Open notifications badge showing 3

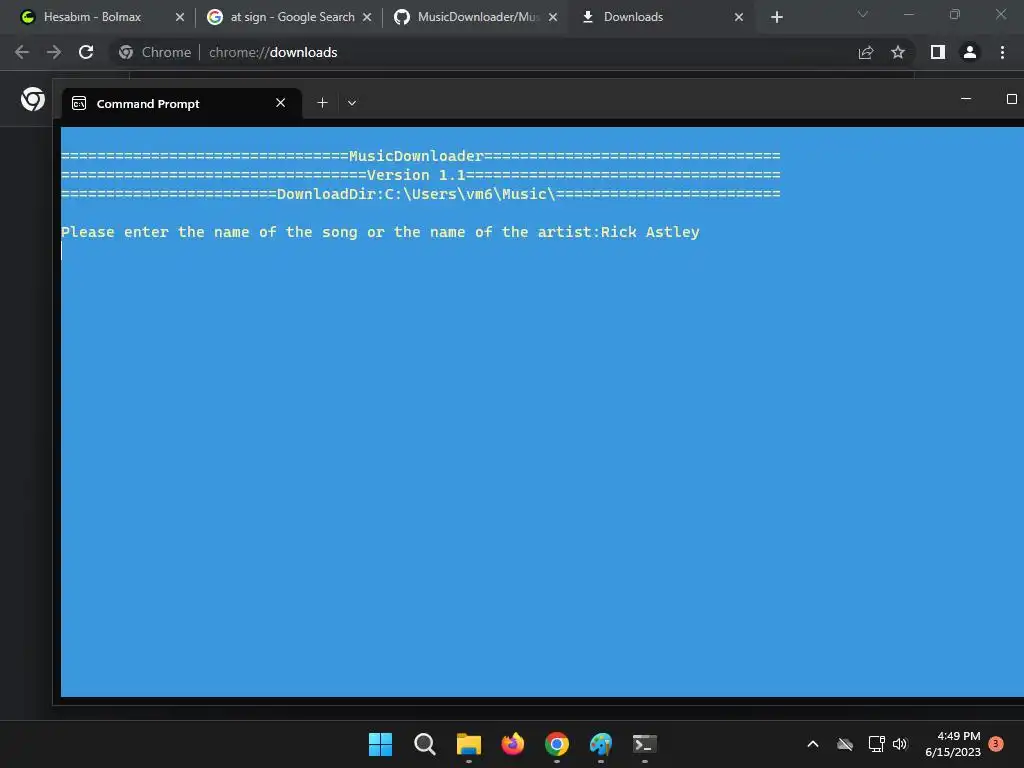click(x=996, y=743)
